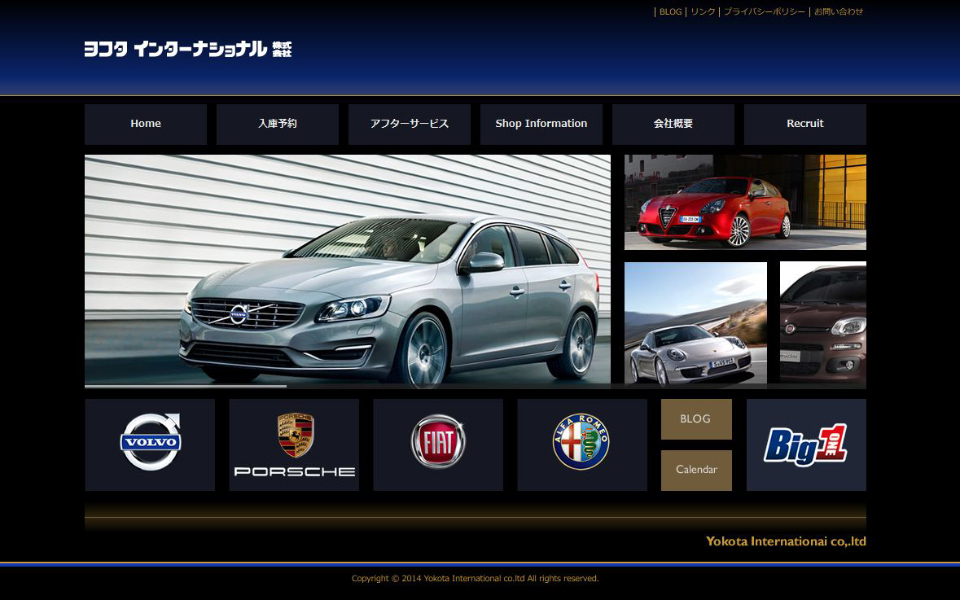
Task: Click the Yokota International co,.ltd footer text
Action: pyautogui.click(x=786, y=541)
